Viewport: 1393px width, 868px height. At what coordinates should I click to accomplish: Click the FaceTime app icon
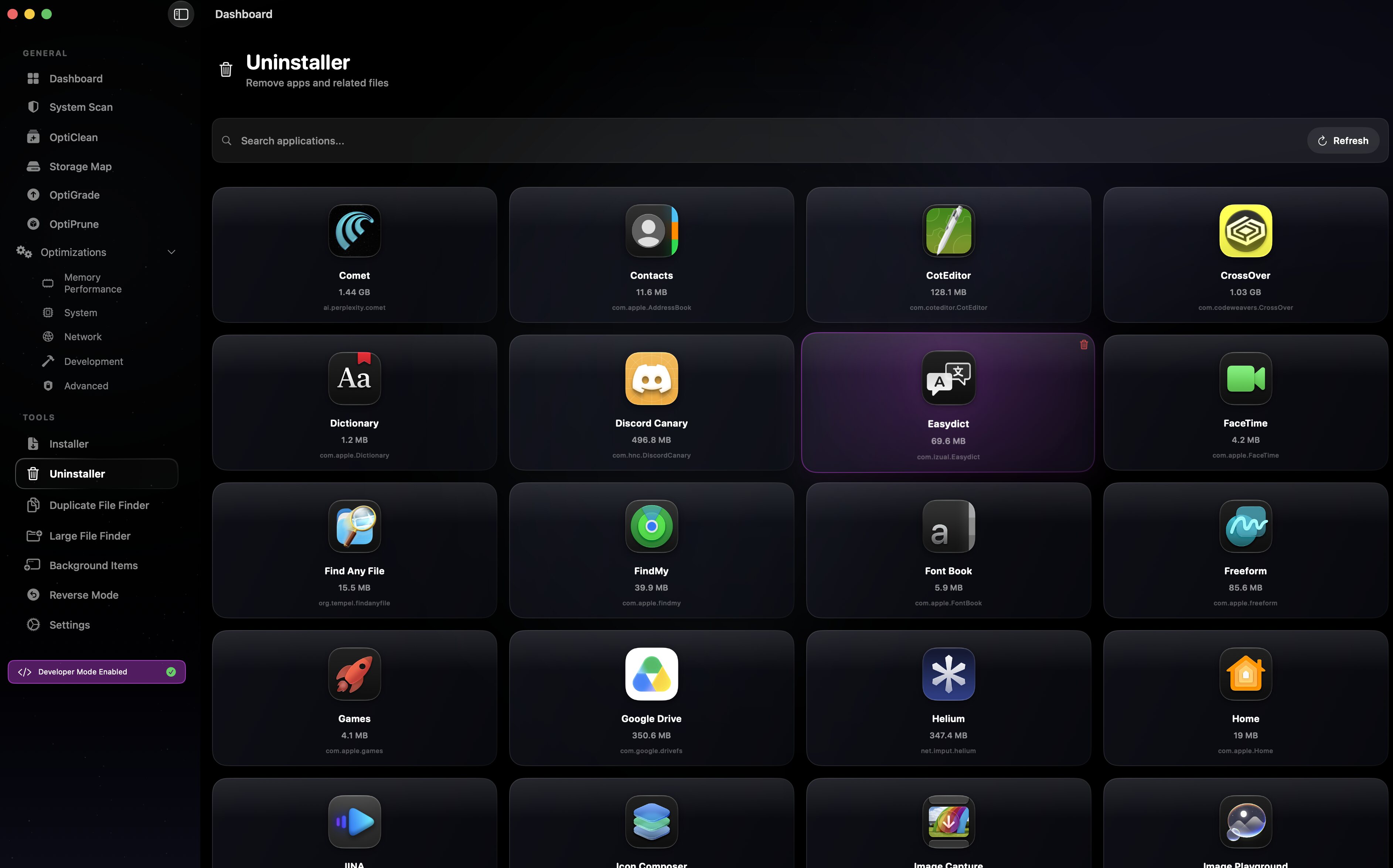tap(1245, 378)
